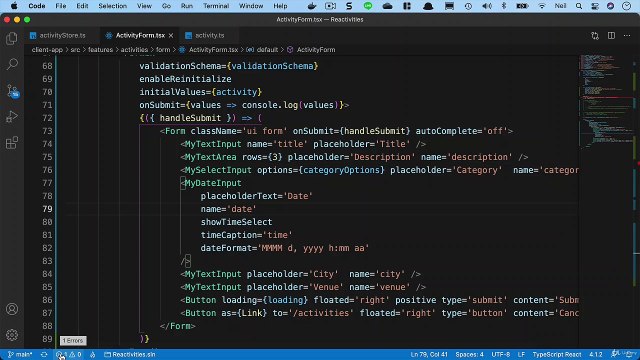Open the Go menu

coord(166,6)
